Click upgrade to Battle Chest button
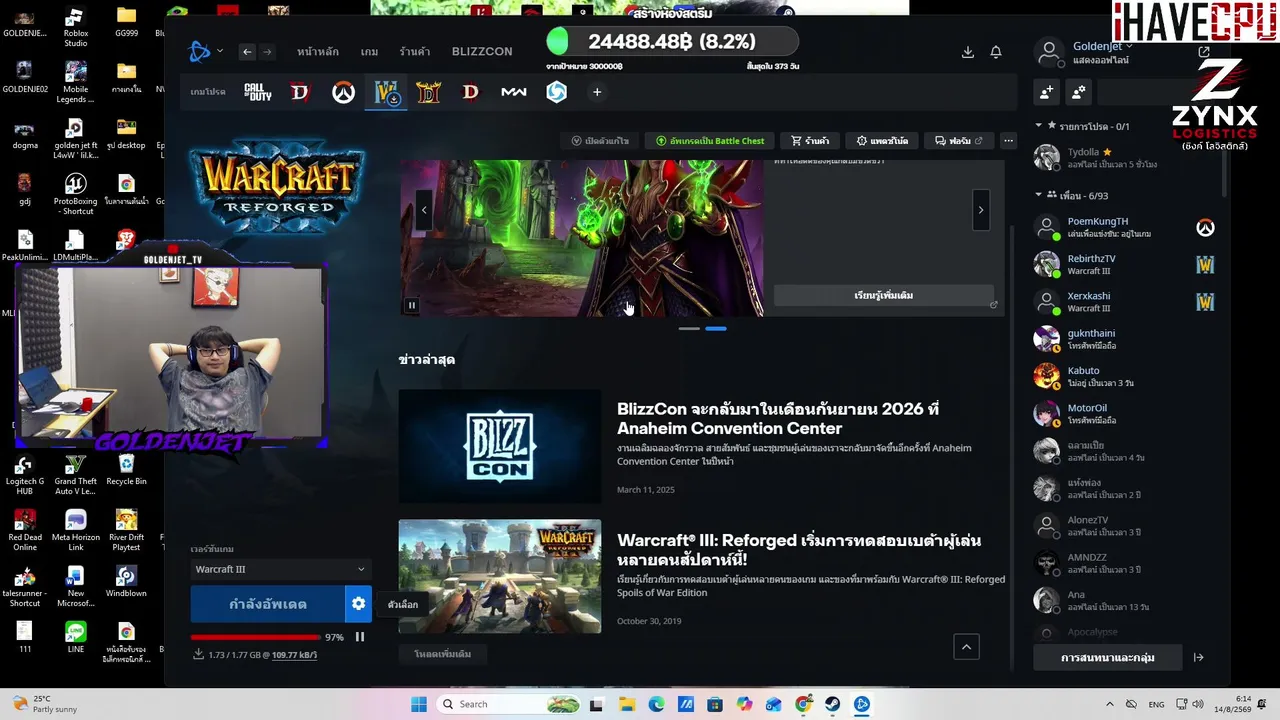 (710, 141)
